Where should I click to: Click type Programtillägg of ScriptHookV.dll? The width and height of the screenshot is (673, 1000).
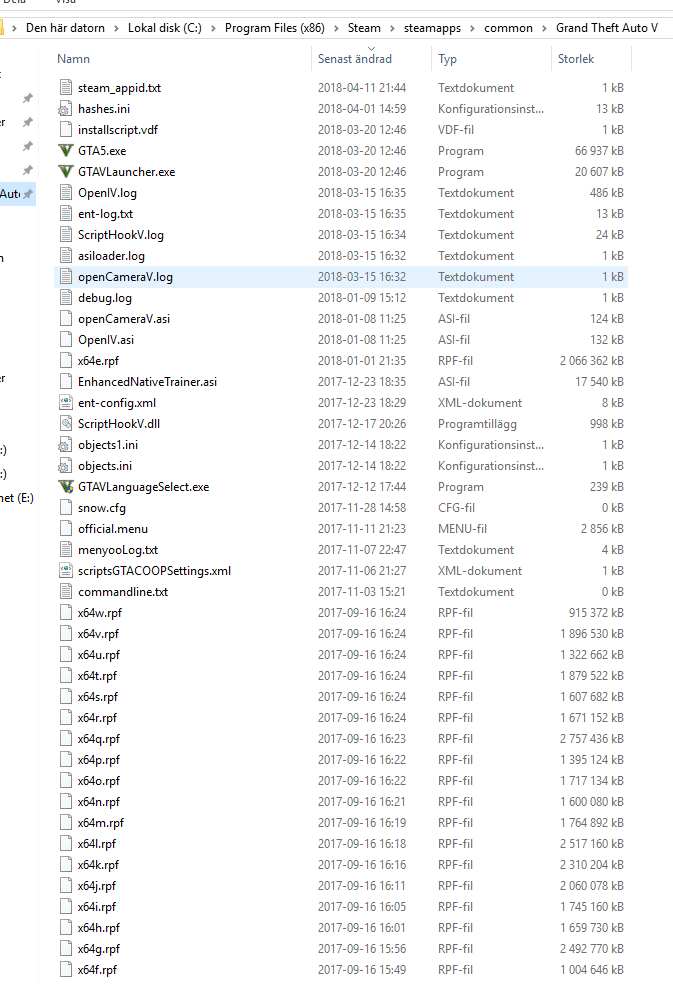pyautogui.click(x=477, y=424)
